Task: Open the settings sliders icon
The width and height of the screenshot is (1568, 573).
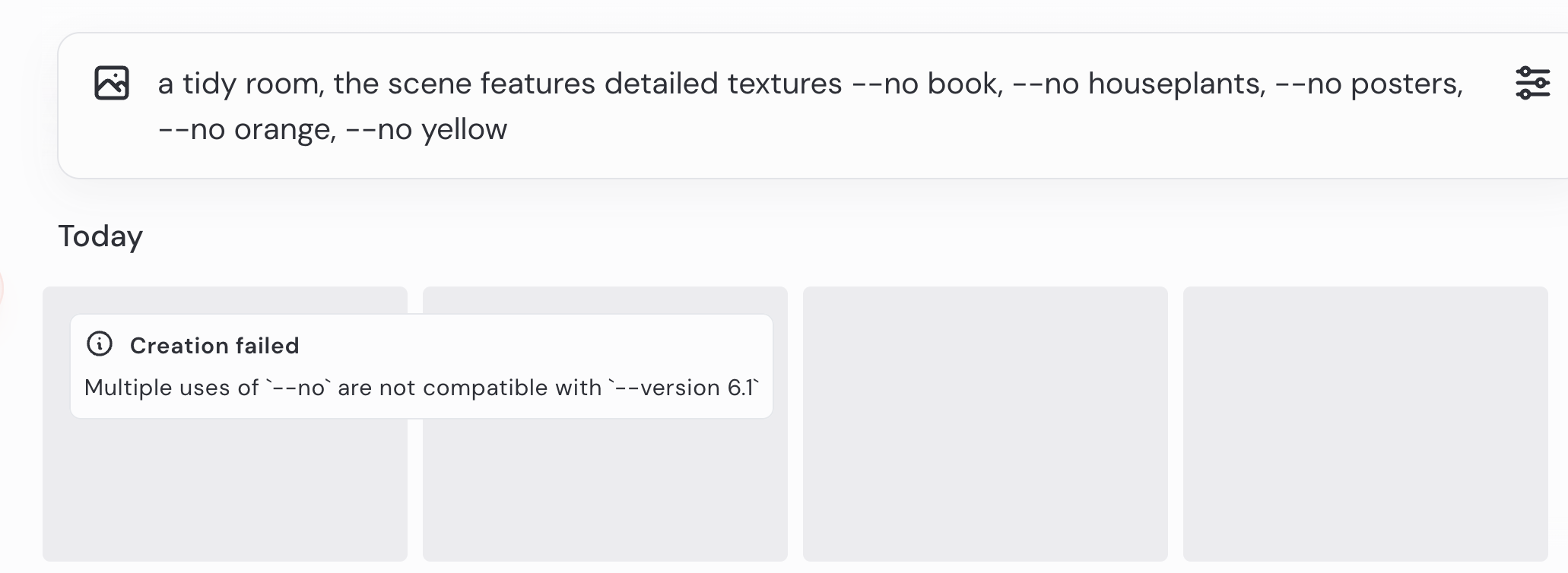Action: click(x=1532, y=83)
